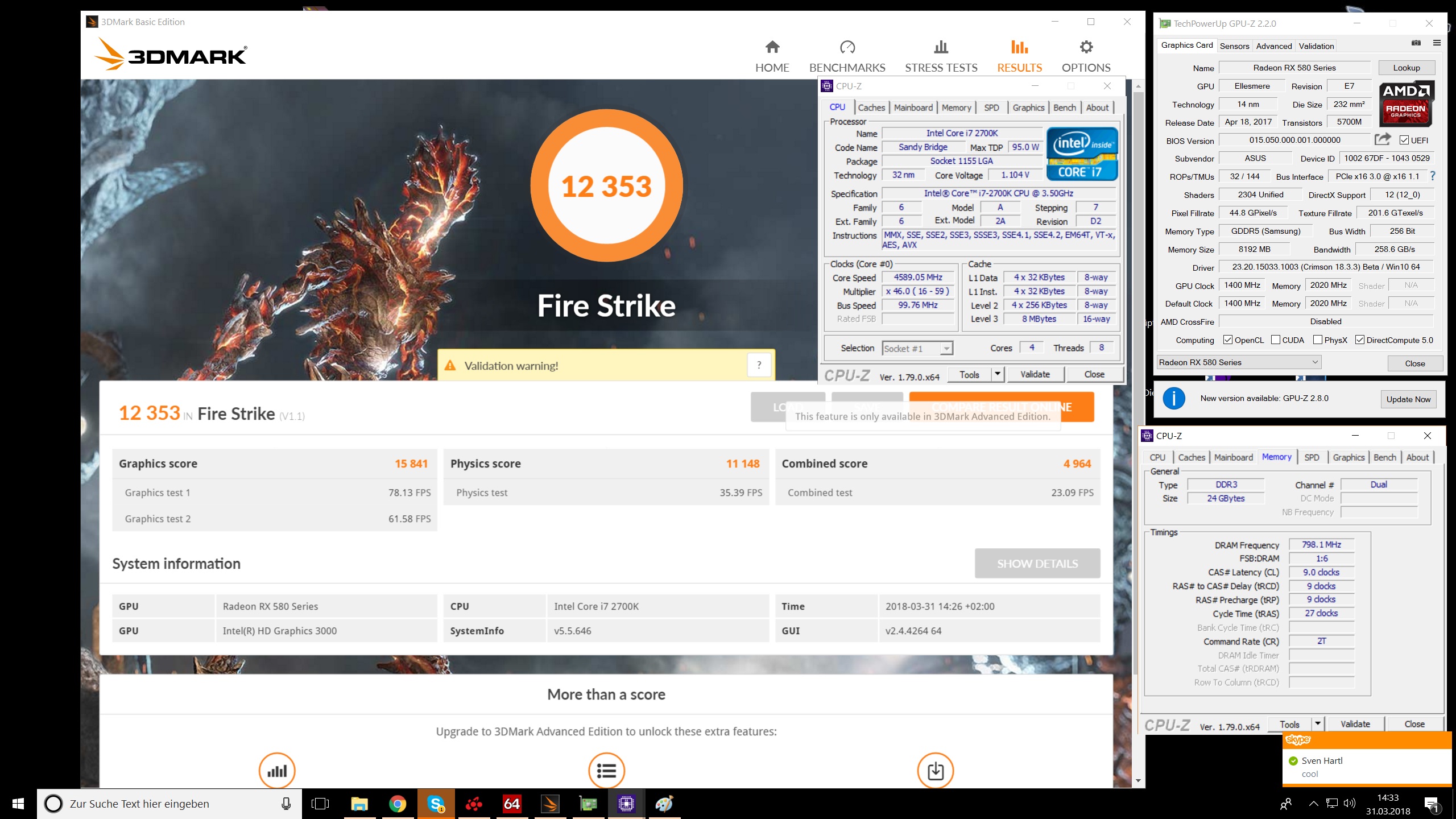This screenshot has height=819, width=1456.
Task: Click the validation warning help question mark
Action: 759,365
